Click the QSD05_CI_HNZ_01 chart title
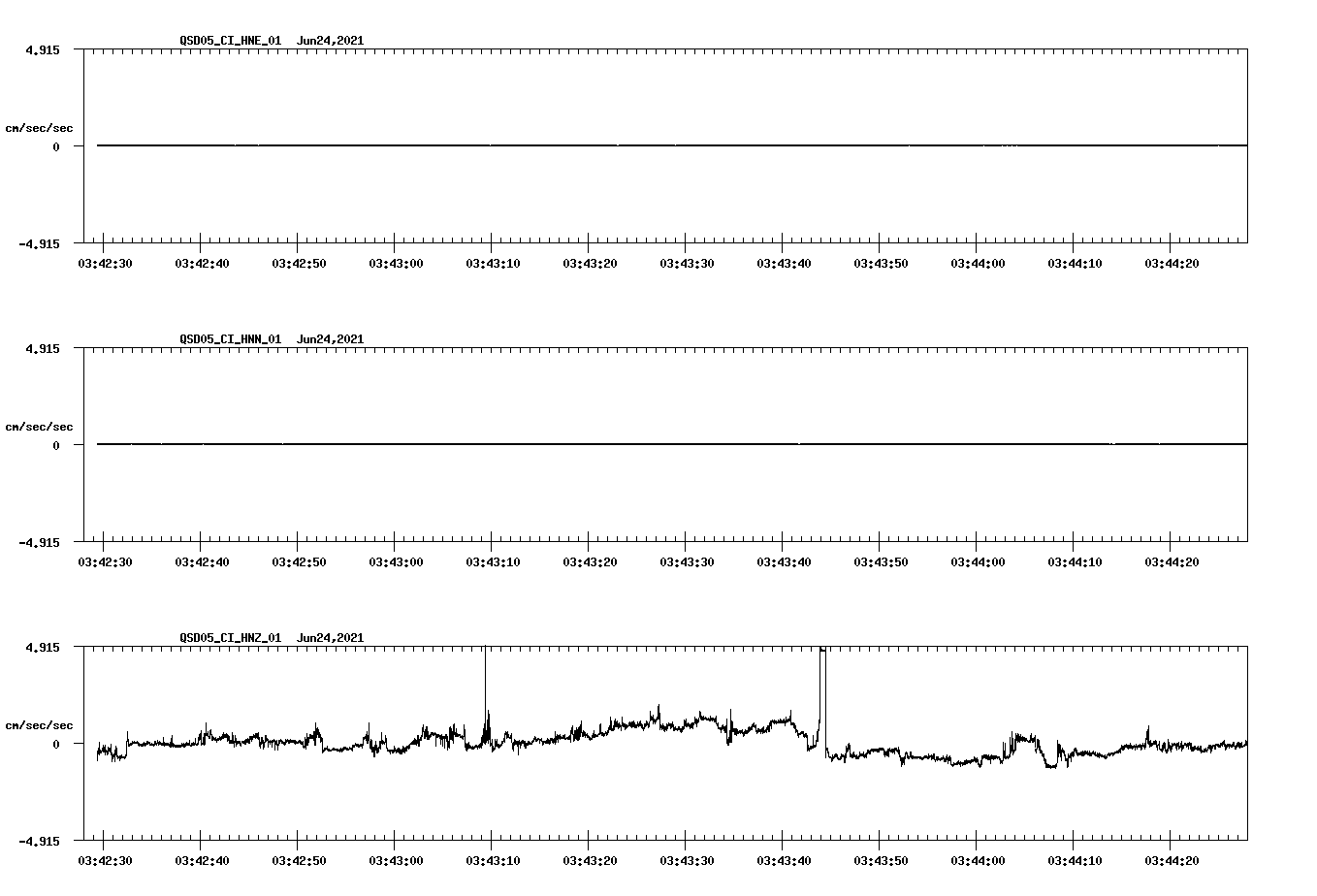 [272, 638]
